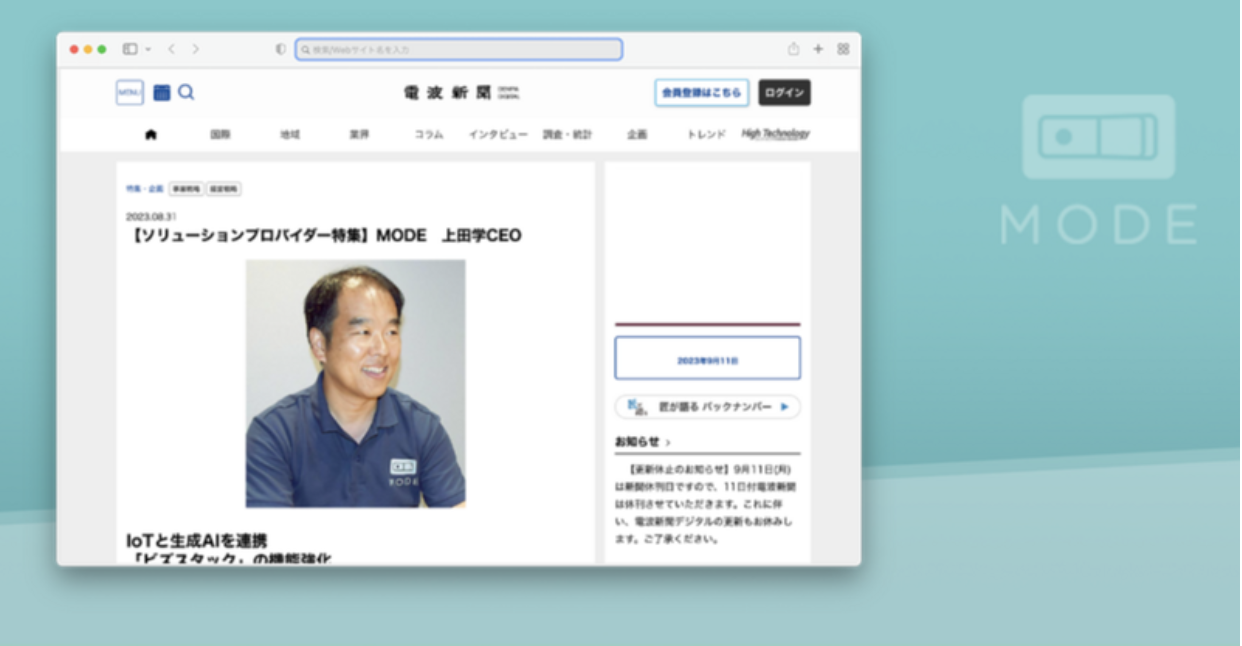
Task: Open the site search magnifier icon
Action: click(x=186, y=93)
